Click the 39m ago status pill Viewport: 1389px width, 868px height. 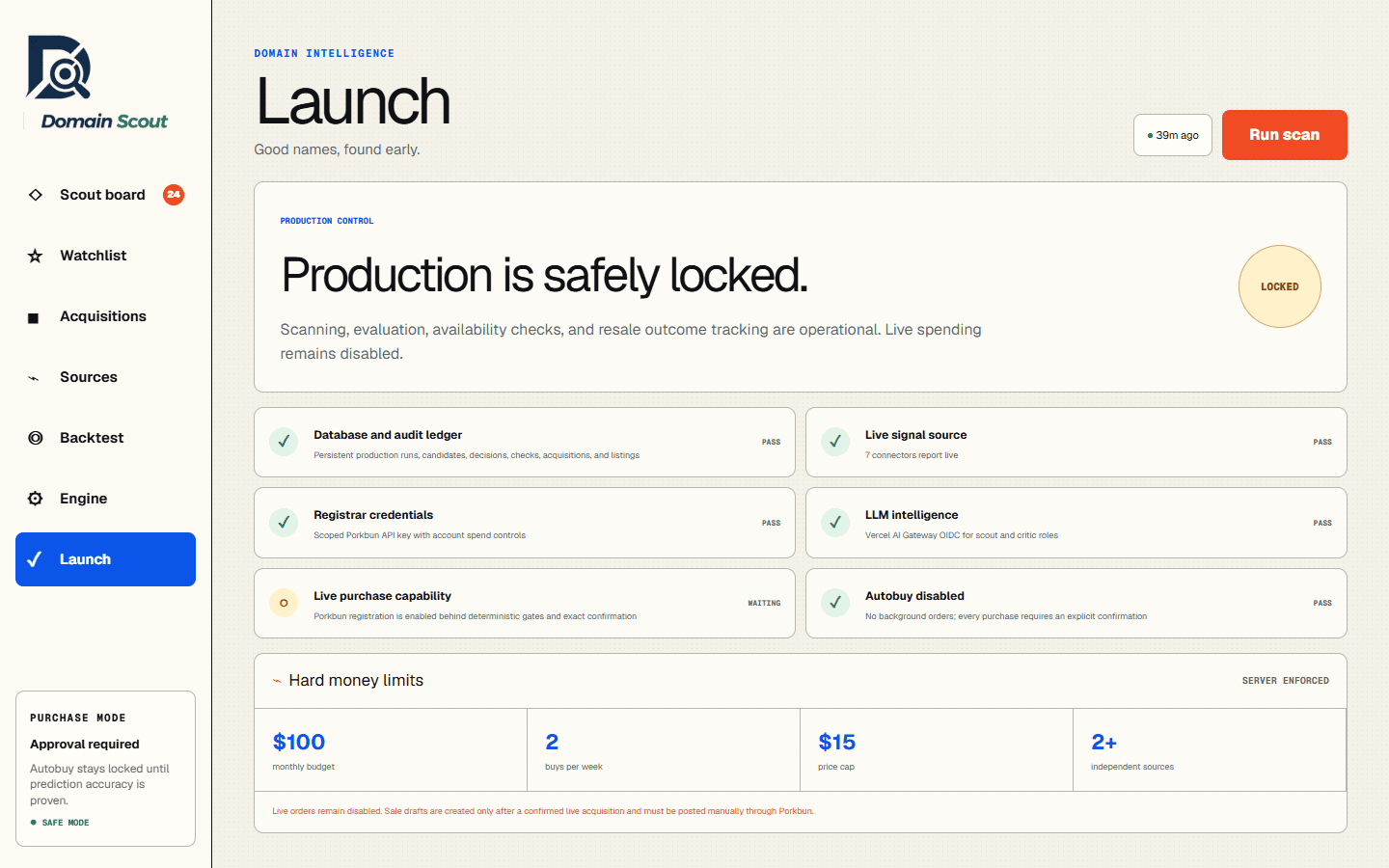[x=1173, y=135]
